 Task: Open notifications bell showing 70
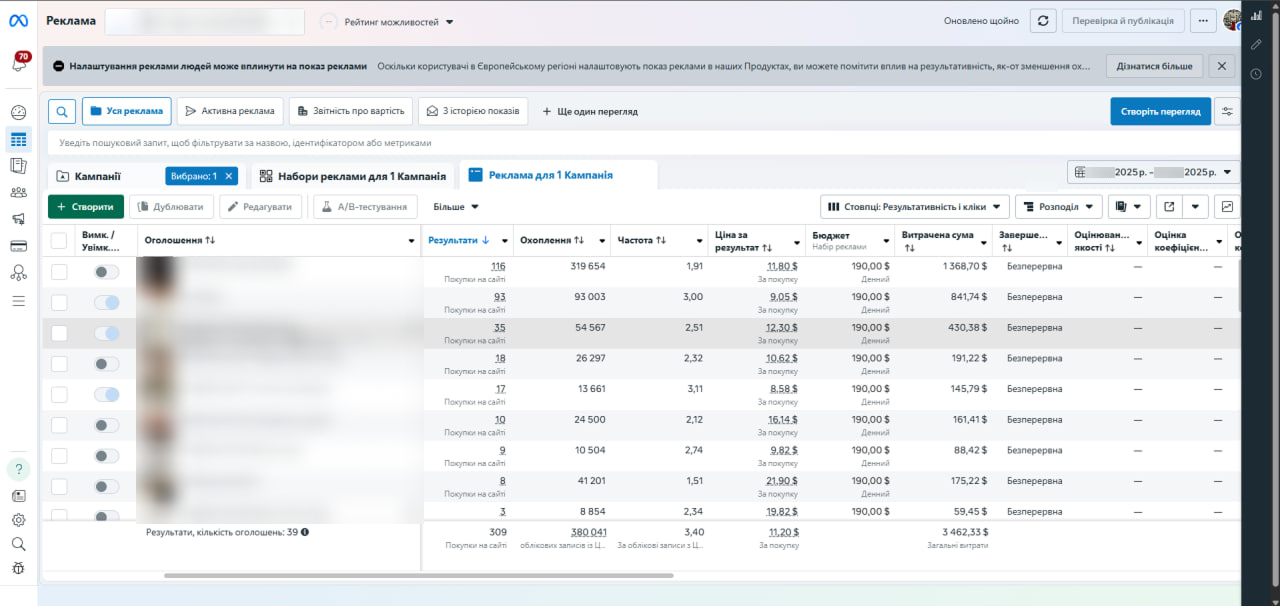point(18,63)
